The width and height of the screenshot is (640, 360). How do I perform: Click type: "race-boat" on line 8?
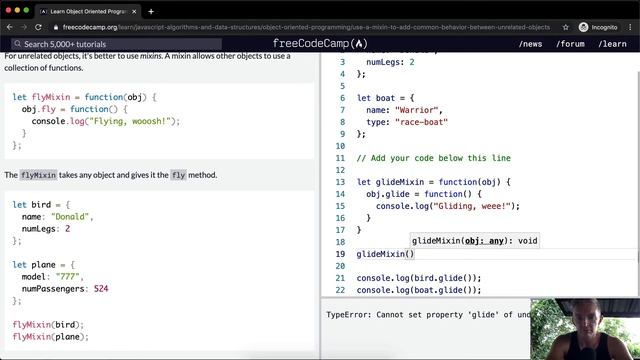(x=407, y=122)
